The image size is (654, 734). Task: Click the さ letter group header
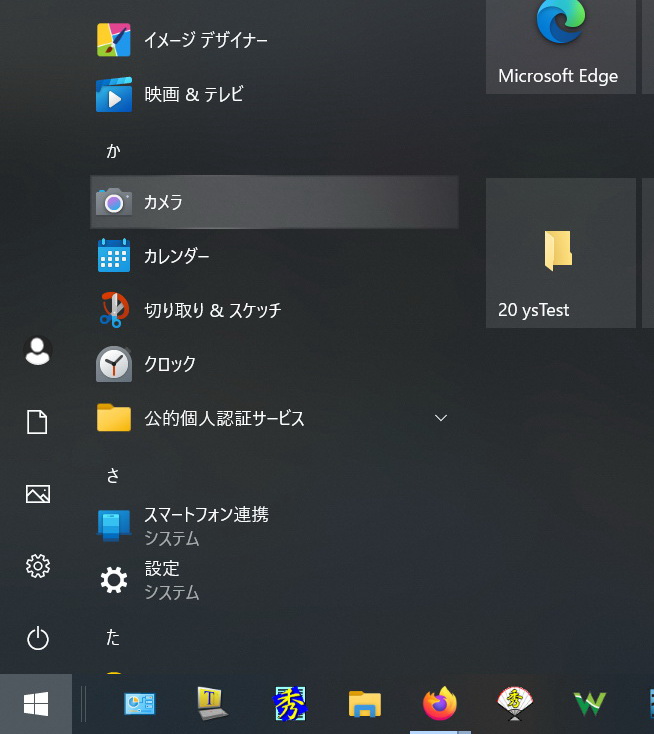[113, 474]
